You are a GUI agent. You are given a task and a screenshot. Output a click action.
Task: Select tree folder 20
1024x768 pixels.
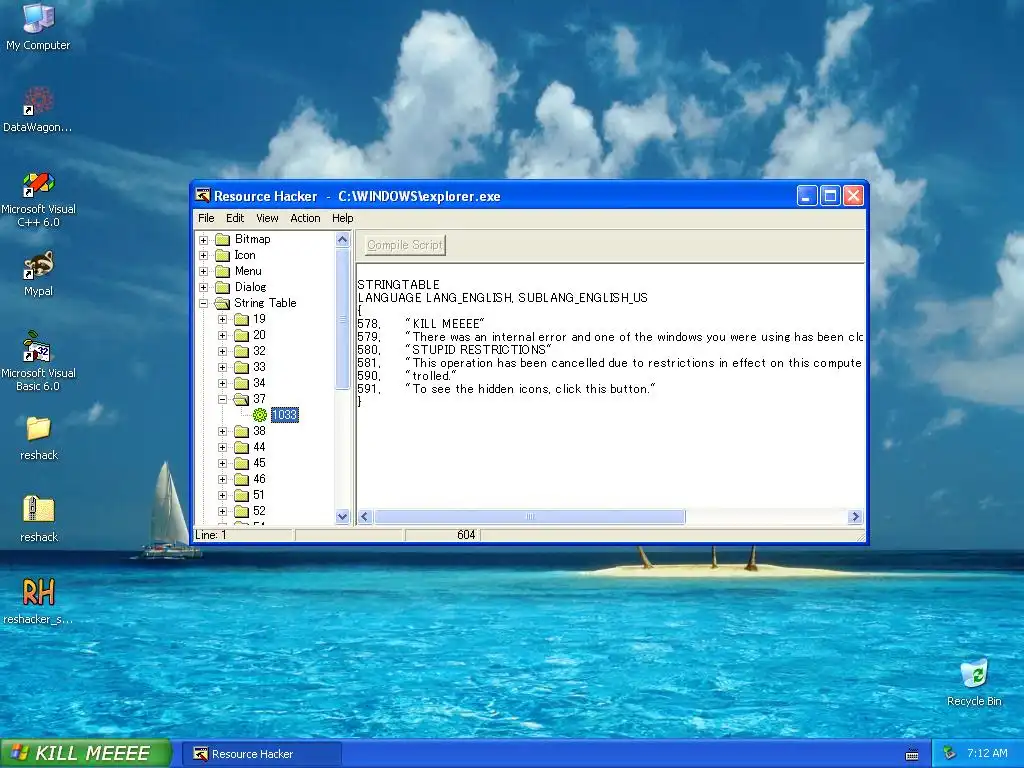[x=259, y=335]
